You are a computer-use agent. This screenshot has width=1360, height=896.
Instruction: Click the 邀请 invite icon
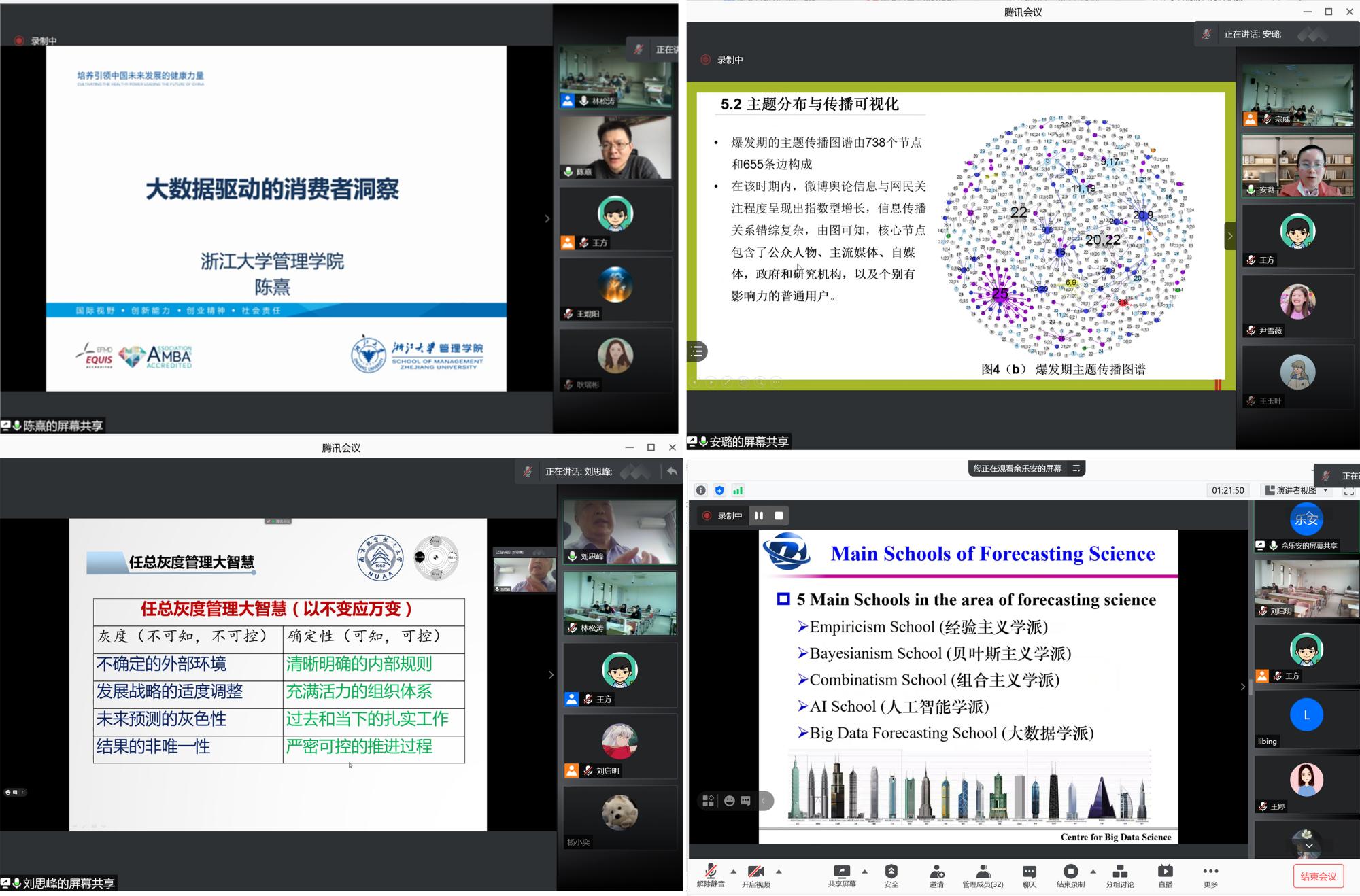pos(936,872)
